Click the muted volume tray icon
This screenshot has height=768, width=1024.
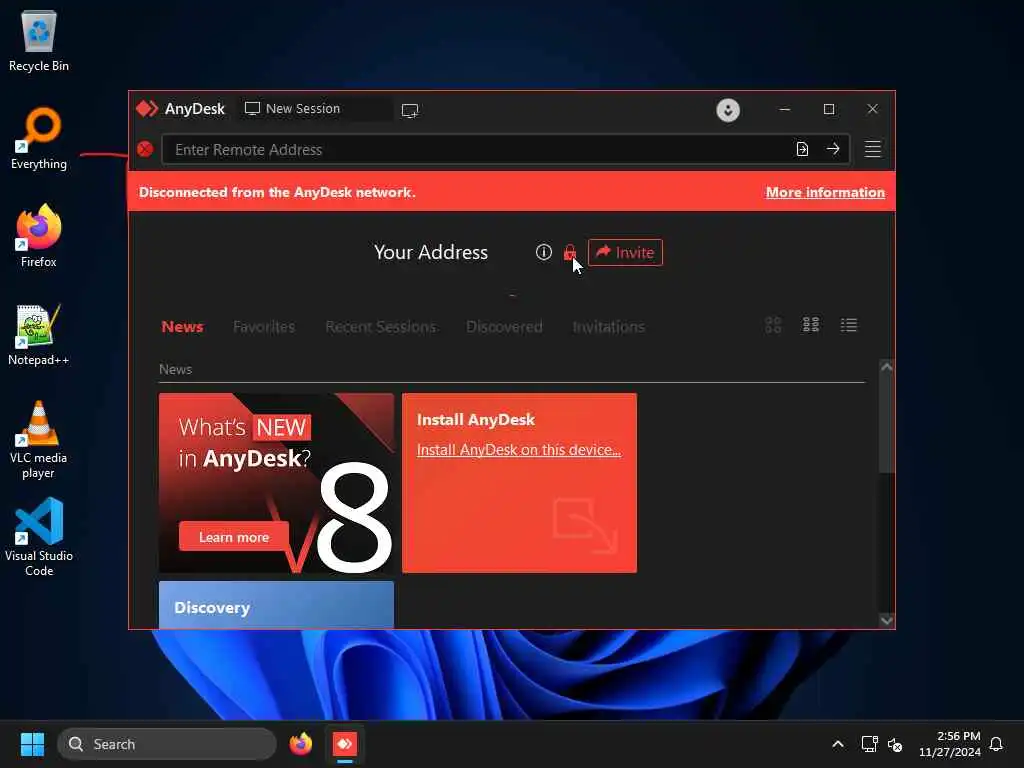pyautogui.click(x=895, y=744)
